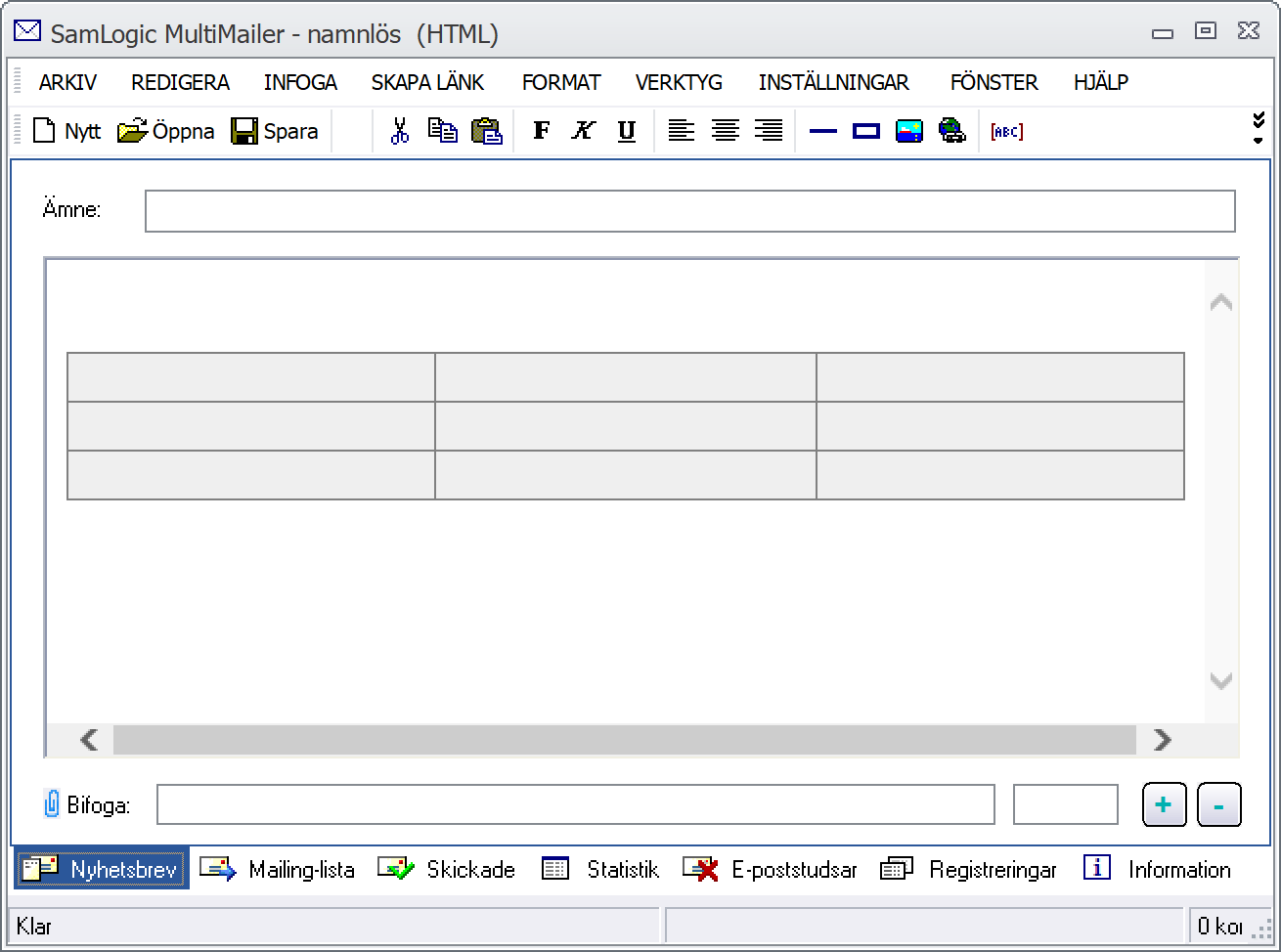Viewport: 1281px width, 952px height.
Task: Open the INSTÄLLNINGAR menu
Action: pyautogui.click(x=834, y=83)
